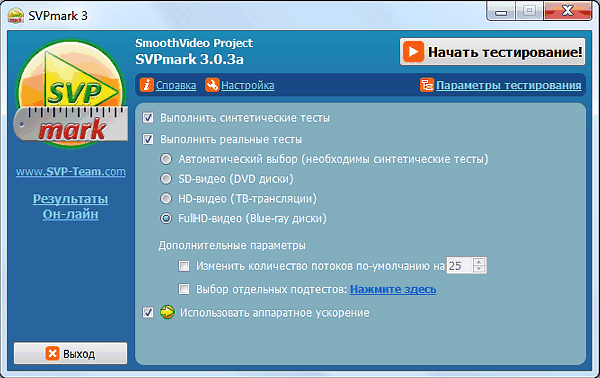Enable Изменить количество потоков checkbox
The image size is (600, 378).
pyautogui.click(x=184, y=266)
